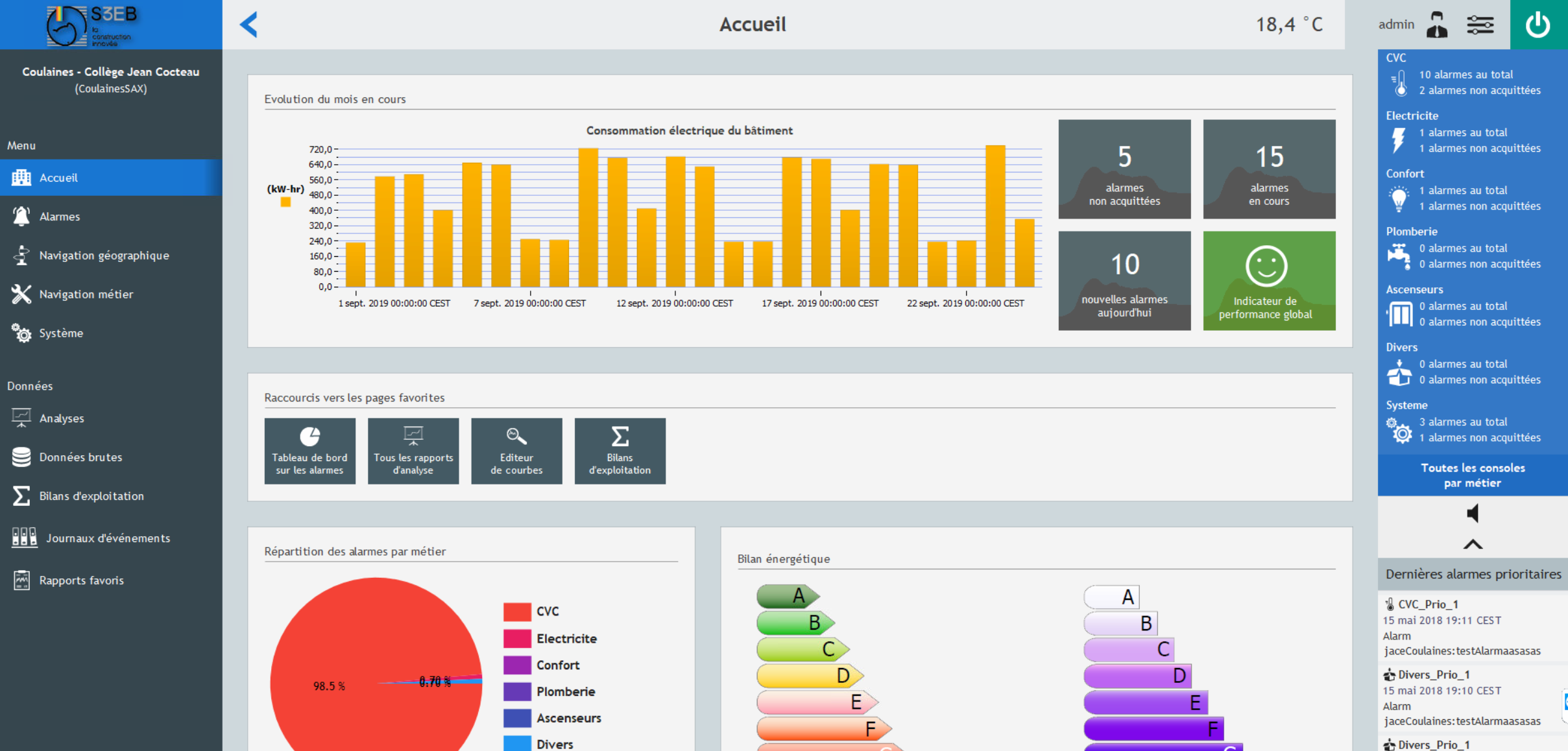This screenshot has width=1568, height=751.
Task: Click Toutes les consoles par métier
Action: pos(1473,475)
